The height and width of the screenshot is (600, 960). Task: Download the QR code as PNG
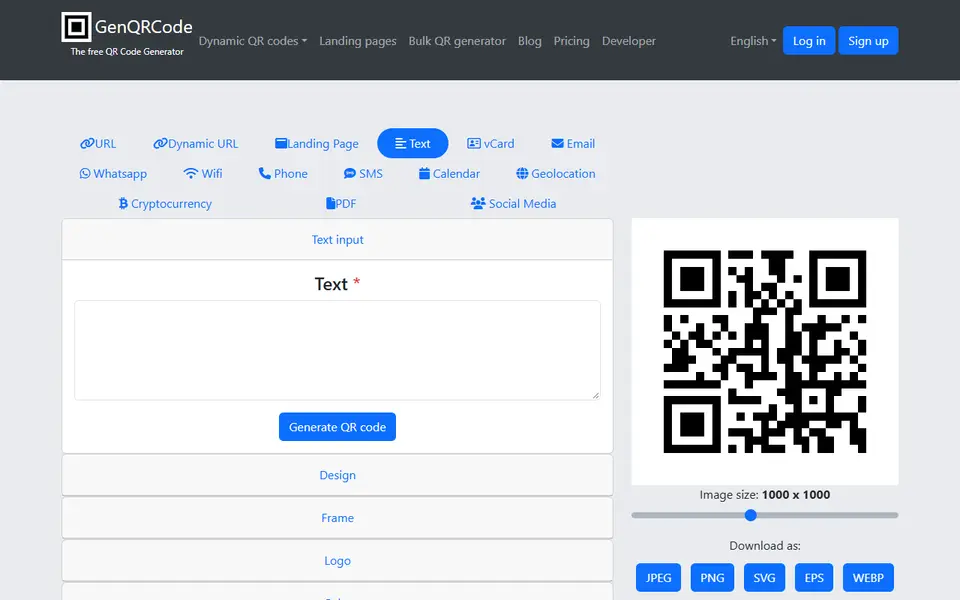[x=712, y=577]
